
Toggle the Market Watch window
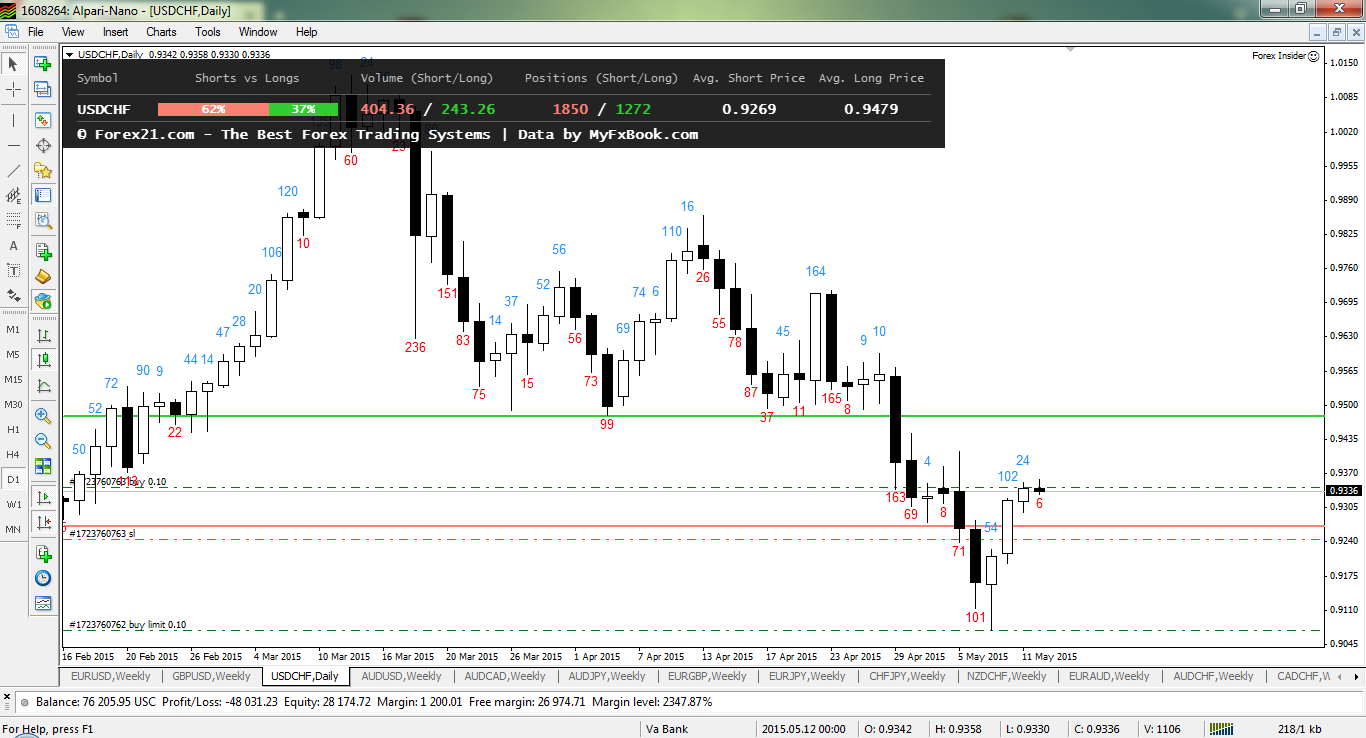pos(43,120)
